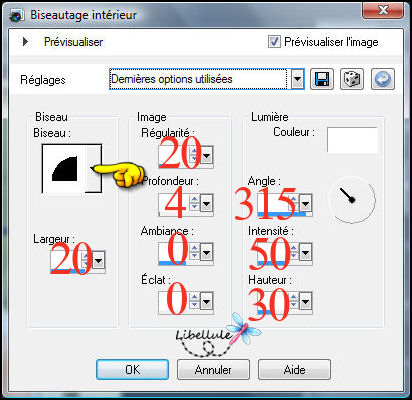
Task: Click the randomize parameters dice icon
Action: 352,79
